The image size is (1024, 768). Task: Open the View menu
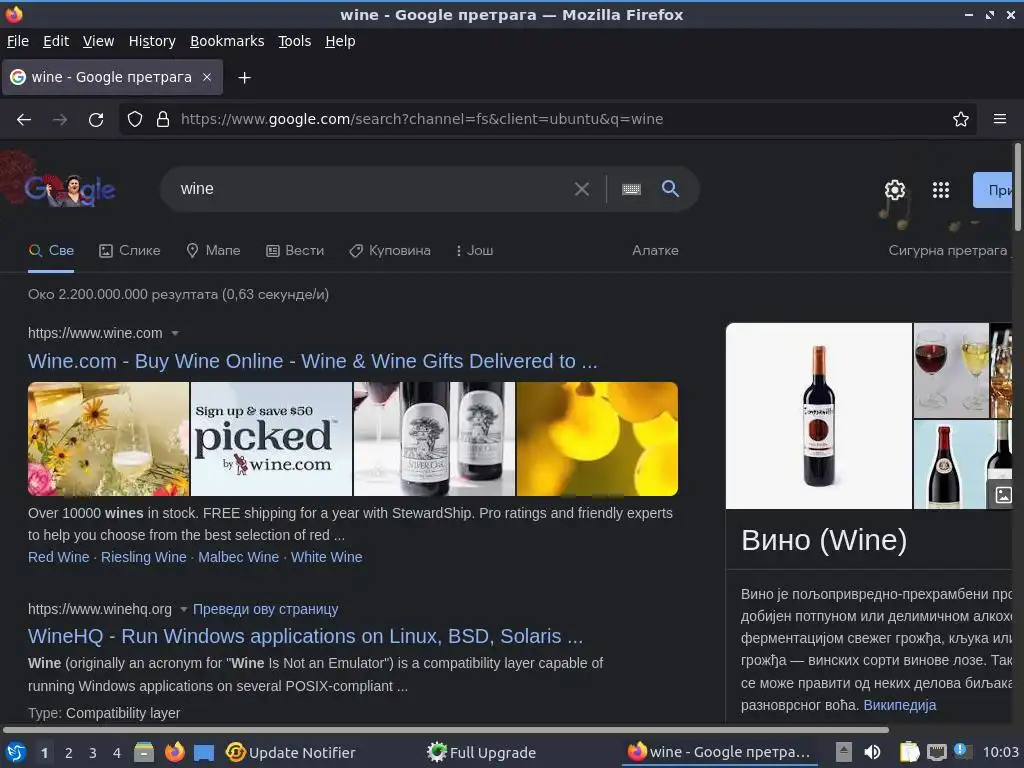[99, 41]
